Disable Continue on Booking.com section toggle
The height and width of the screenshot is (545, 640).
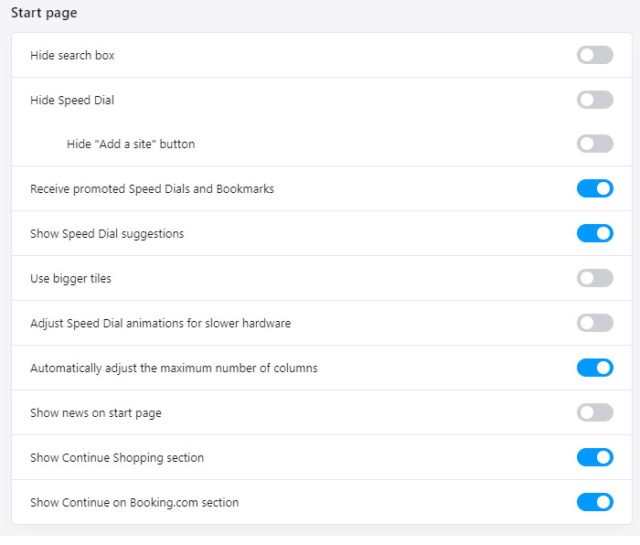(x=595, y=502)
